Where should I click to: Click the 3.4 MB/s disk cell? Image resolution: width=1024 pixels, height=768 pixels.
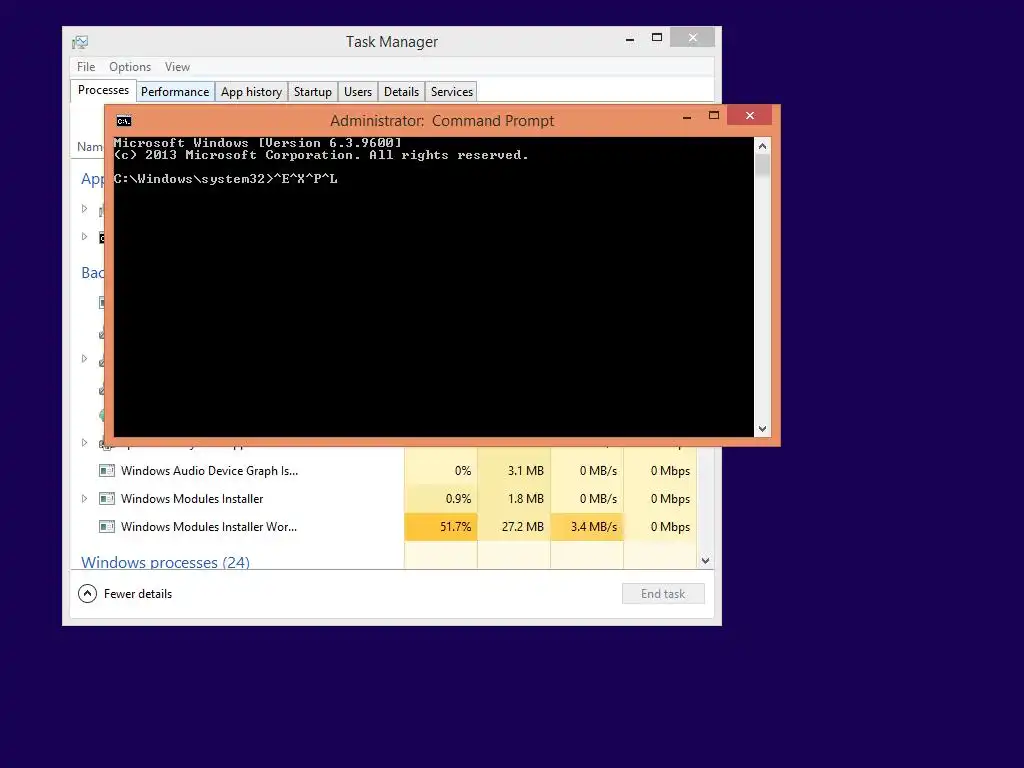point(587,526)
